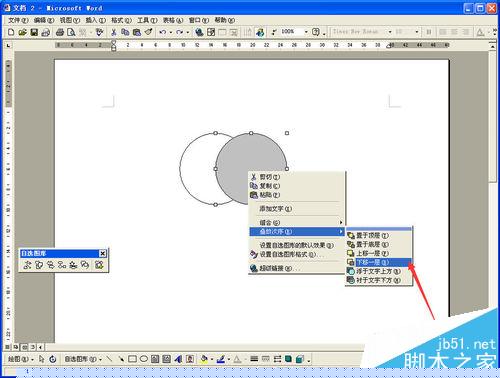Click the Line Color pen icon

221,359
